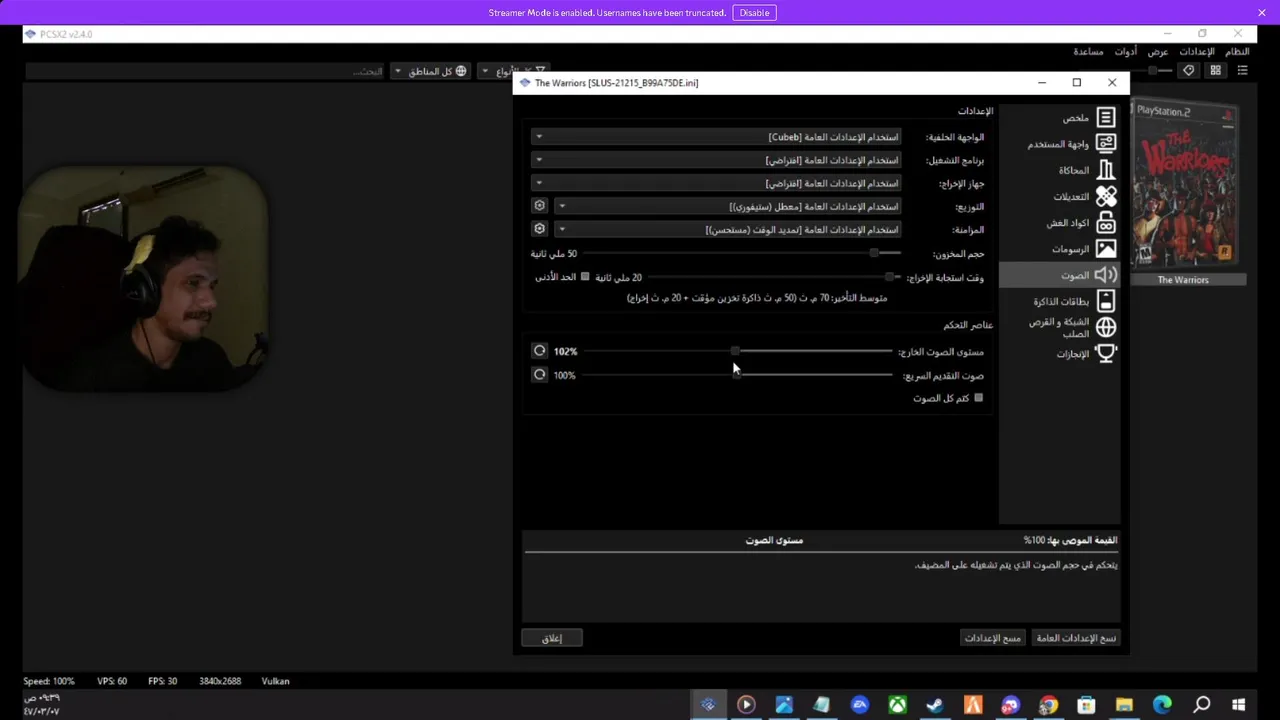Screen dimensions: 1280x720
Task: Reset fast-forward volume 100% to default
Action: 540,375
